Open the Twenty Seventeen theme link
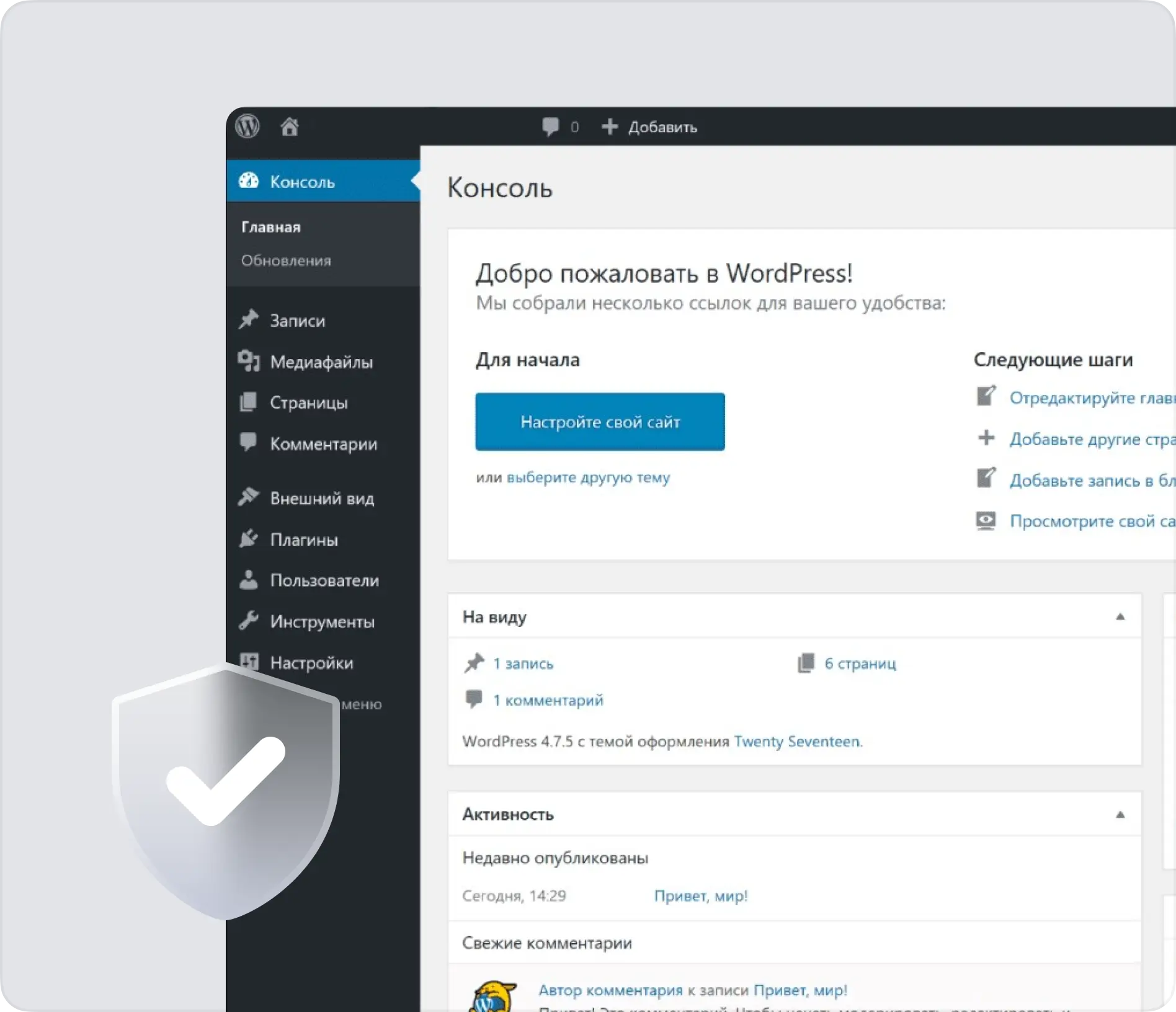1176x1012 pixels. 796,741
